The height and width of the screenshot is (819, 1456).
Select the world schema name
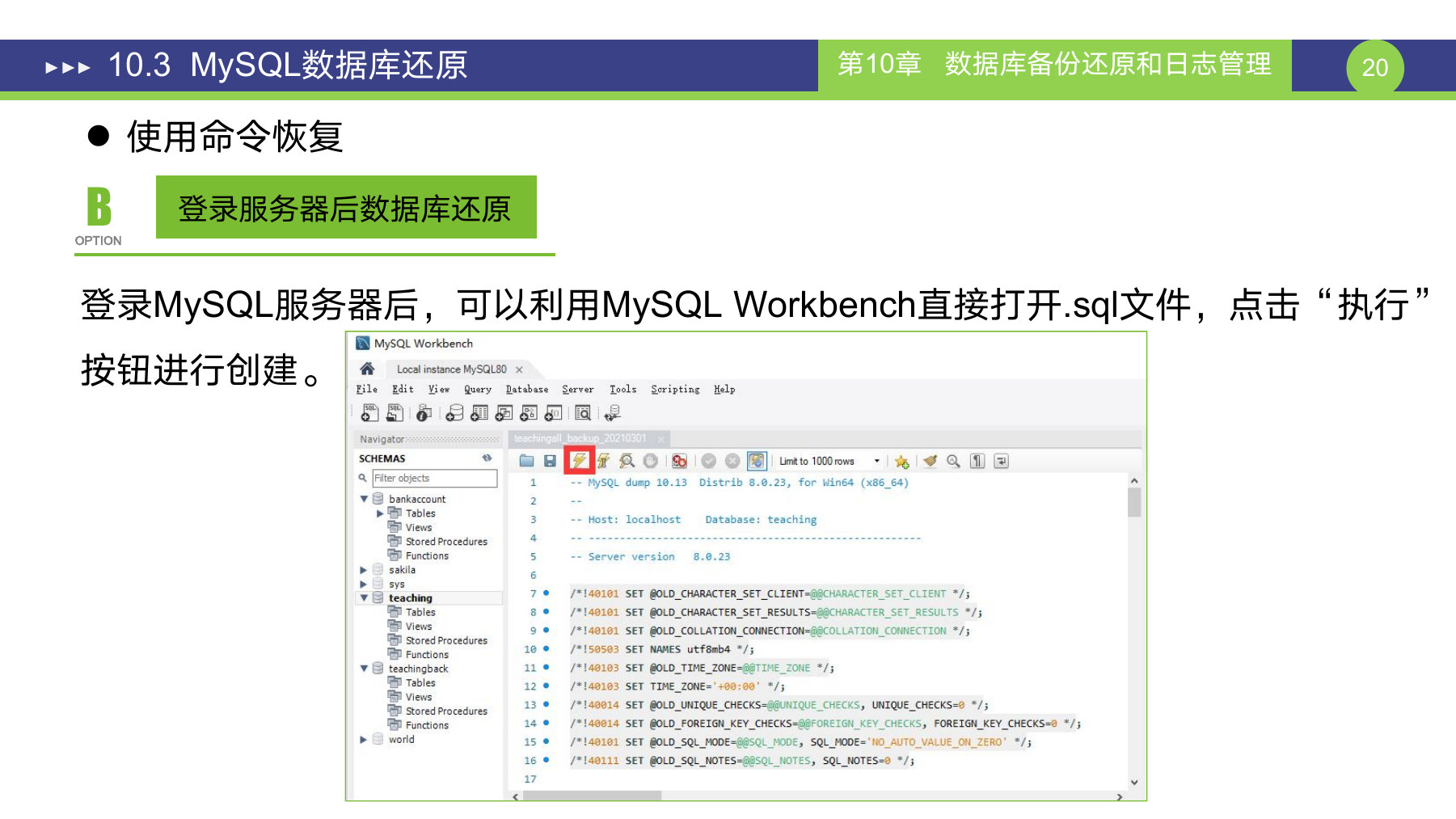click(x=401, y=740)
